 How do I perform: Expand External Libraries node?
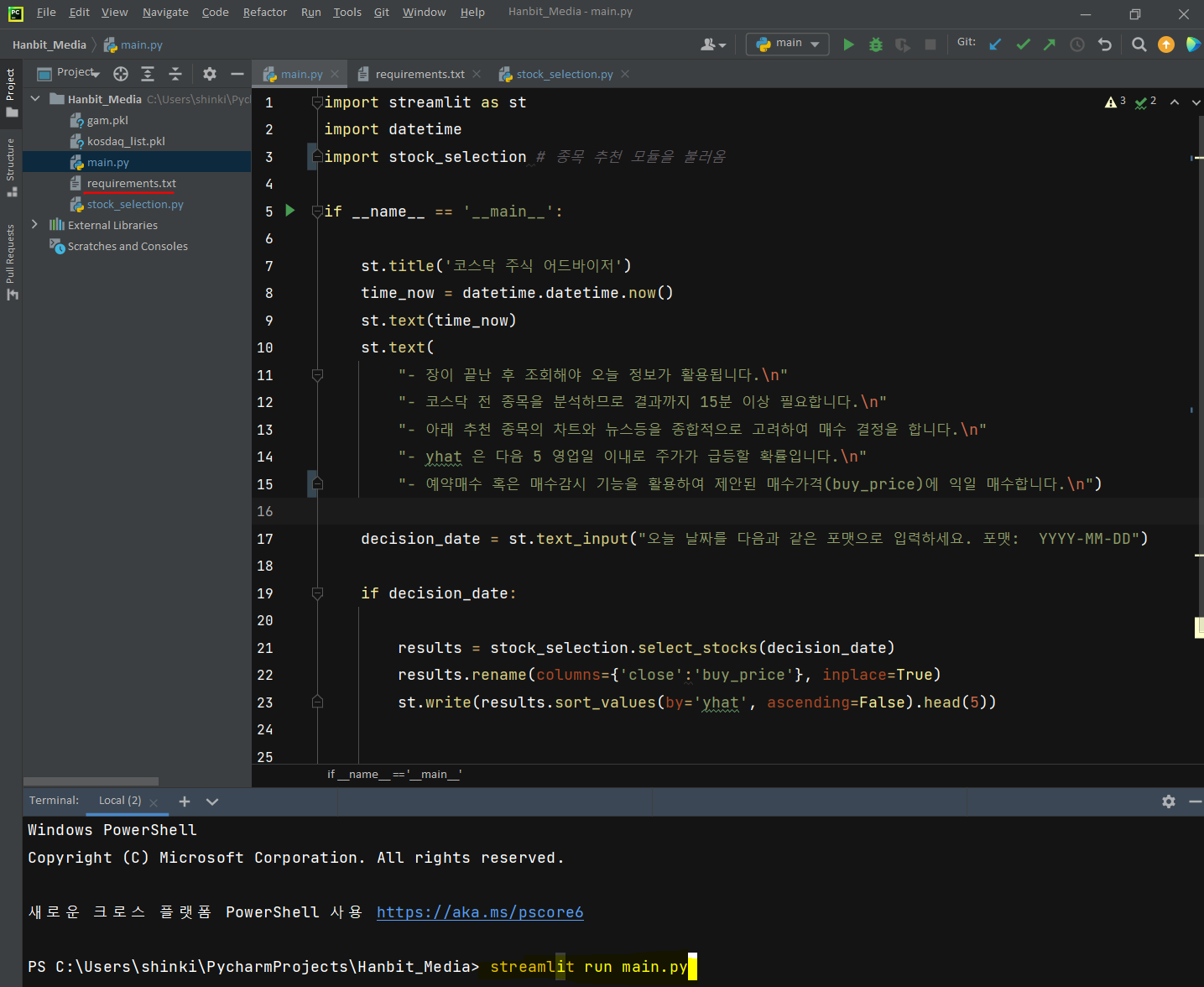click(x=34, y=224)
